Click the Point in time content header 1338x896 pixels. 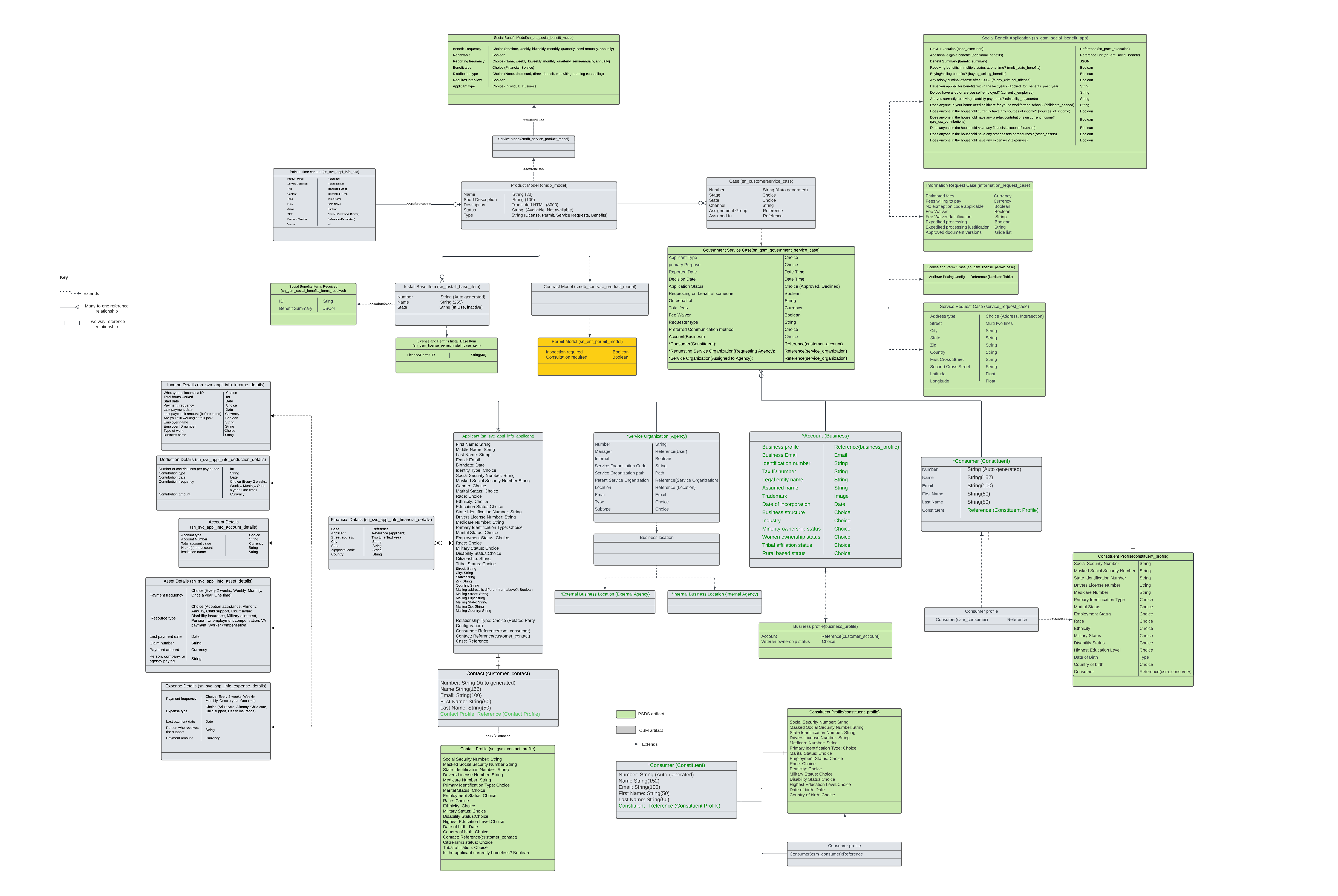click(324, 172)
